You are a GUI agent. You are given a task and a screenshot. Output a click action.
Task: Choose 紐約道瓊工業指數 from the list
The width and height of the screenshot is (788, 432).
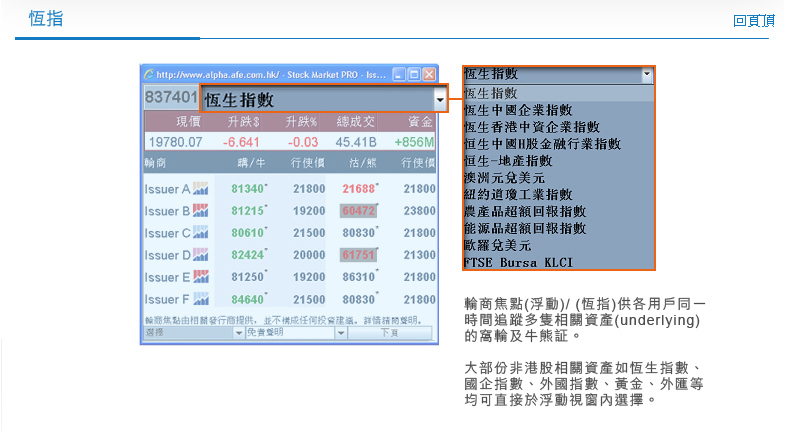point(558,195)
